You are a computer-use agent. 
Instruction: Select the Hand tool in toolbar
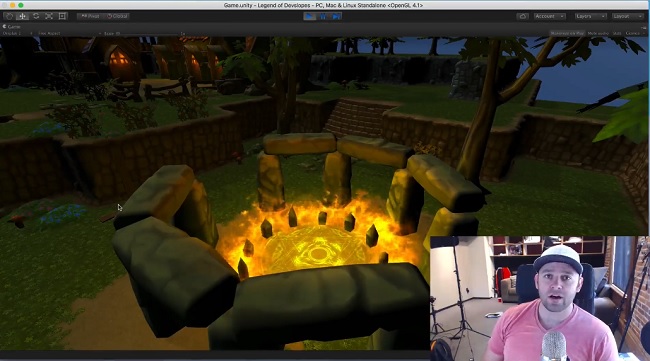tap(9, 16)
